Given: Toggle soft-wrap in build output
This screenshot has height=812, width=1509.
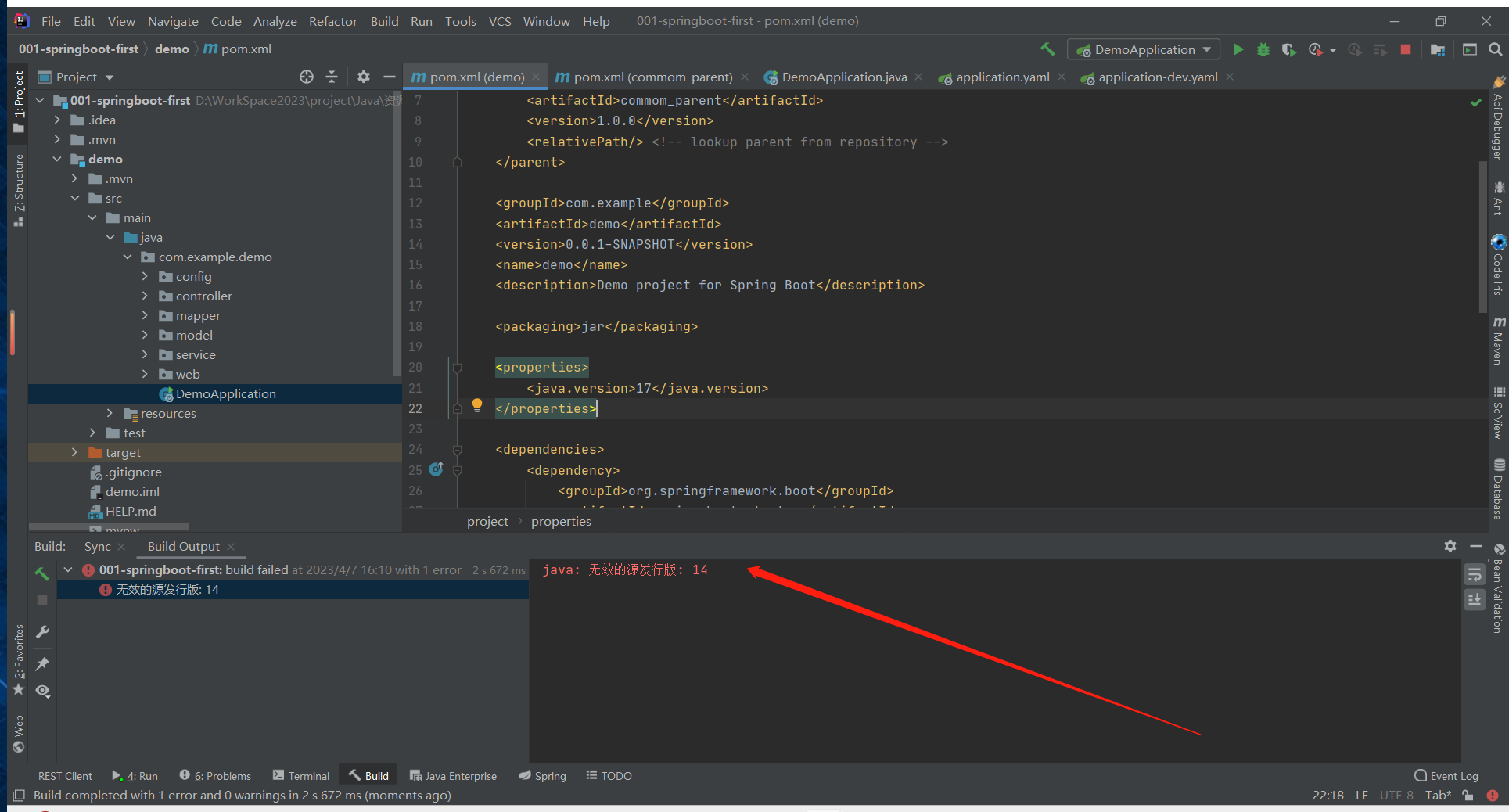Looking at the screenshot, I should pyautogui.click(x=1475, y=575).
